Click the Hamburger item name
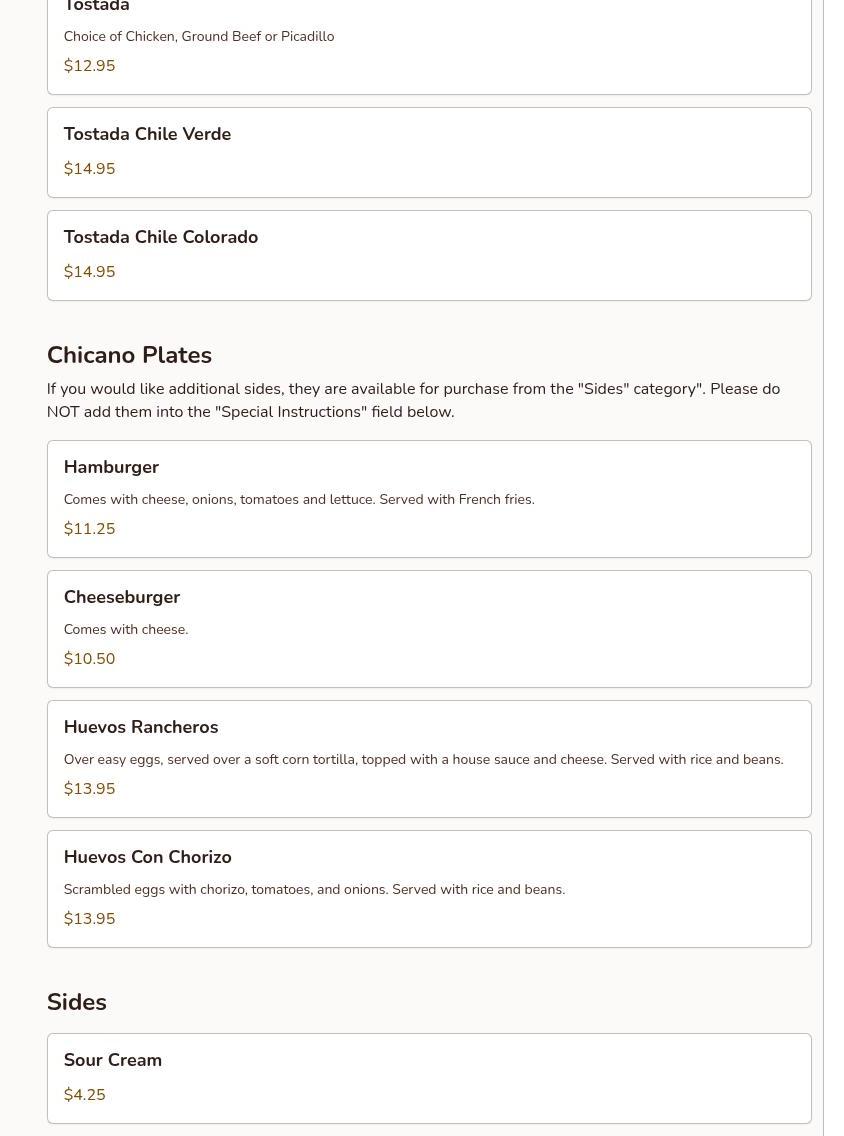 pos(111,468)
